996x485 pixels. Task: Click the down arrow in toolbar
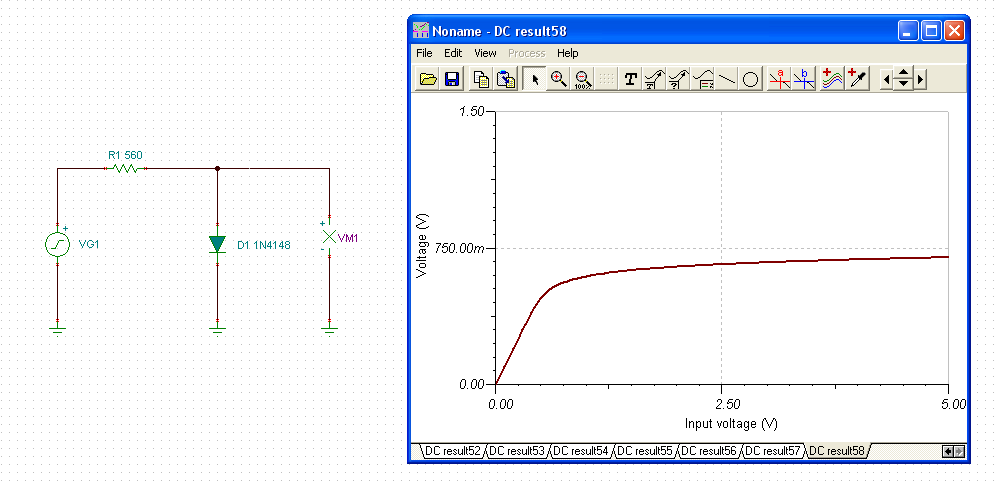tap(903, 84)
